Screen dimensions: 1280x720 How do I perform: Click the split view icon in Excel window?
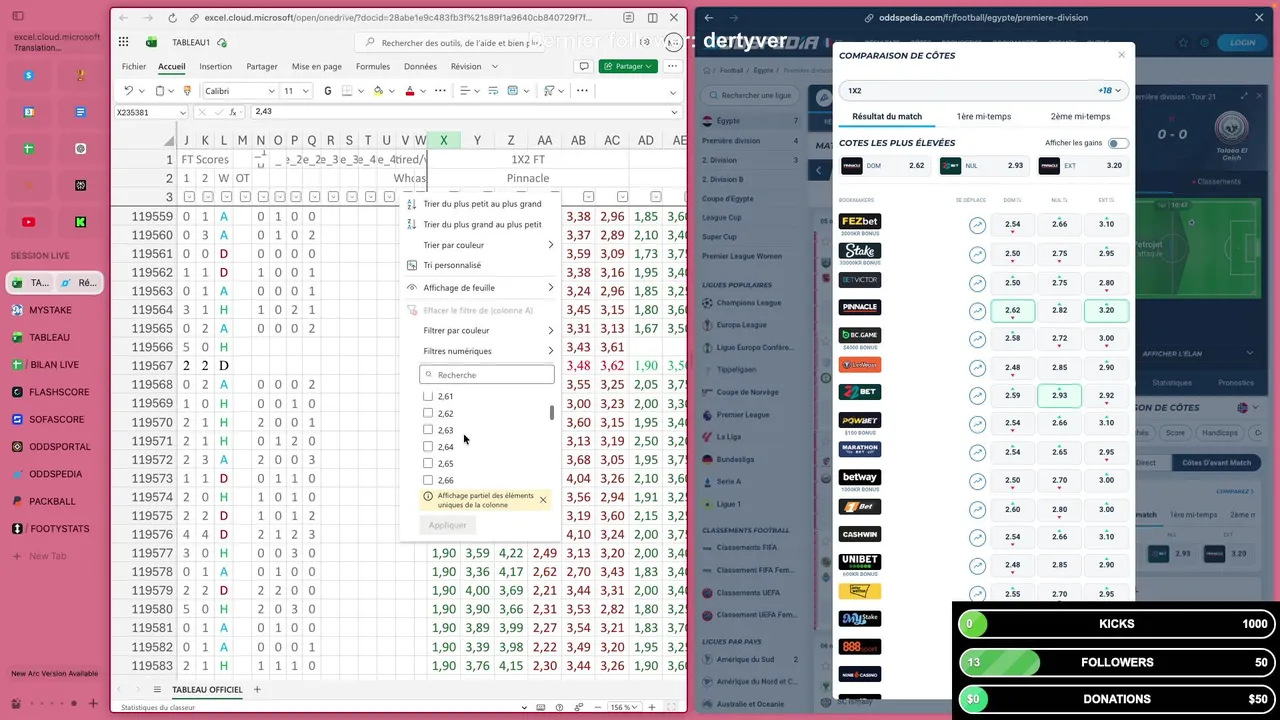[652, 18]
